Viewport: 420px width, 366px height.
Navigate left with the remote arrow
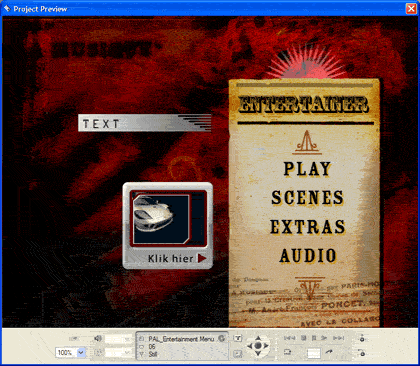click(x=250, y=346)
